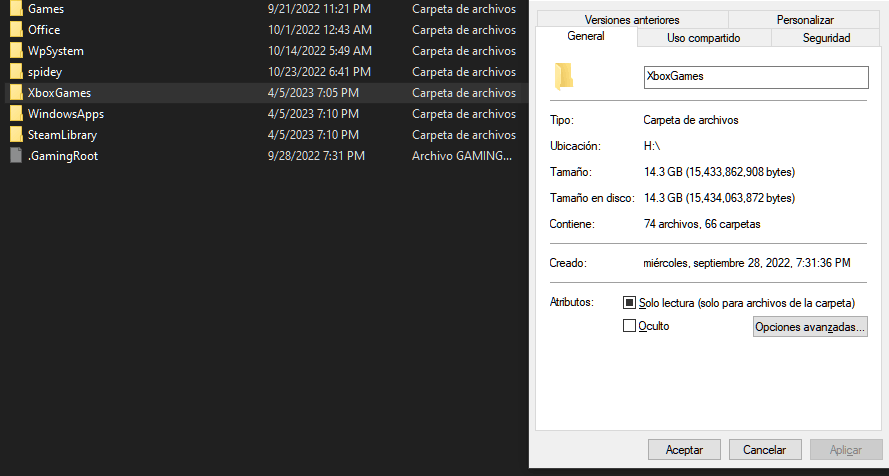
Task: Click date 10/1/2022 12:43 AM
Action: (x=320, y=29)
